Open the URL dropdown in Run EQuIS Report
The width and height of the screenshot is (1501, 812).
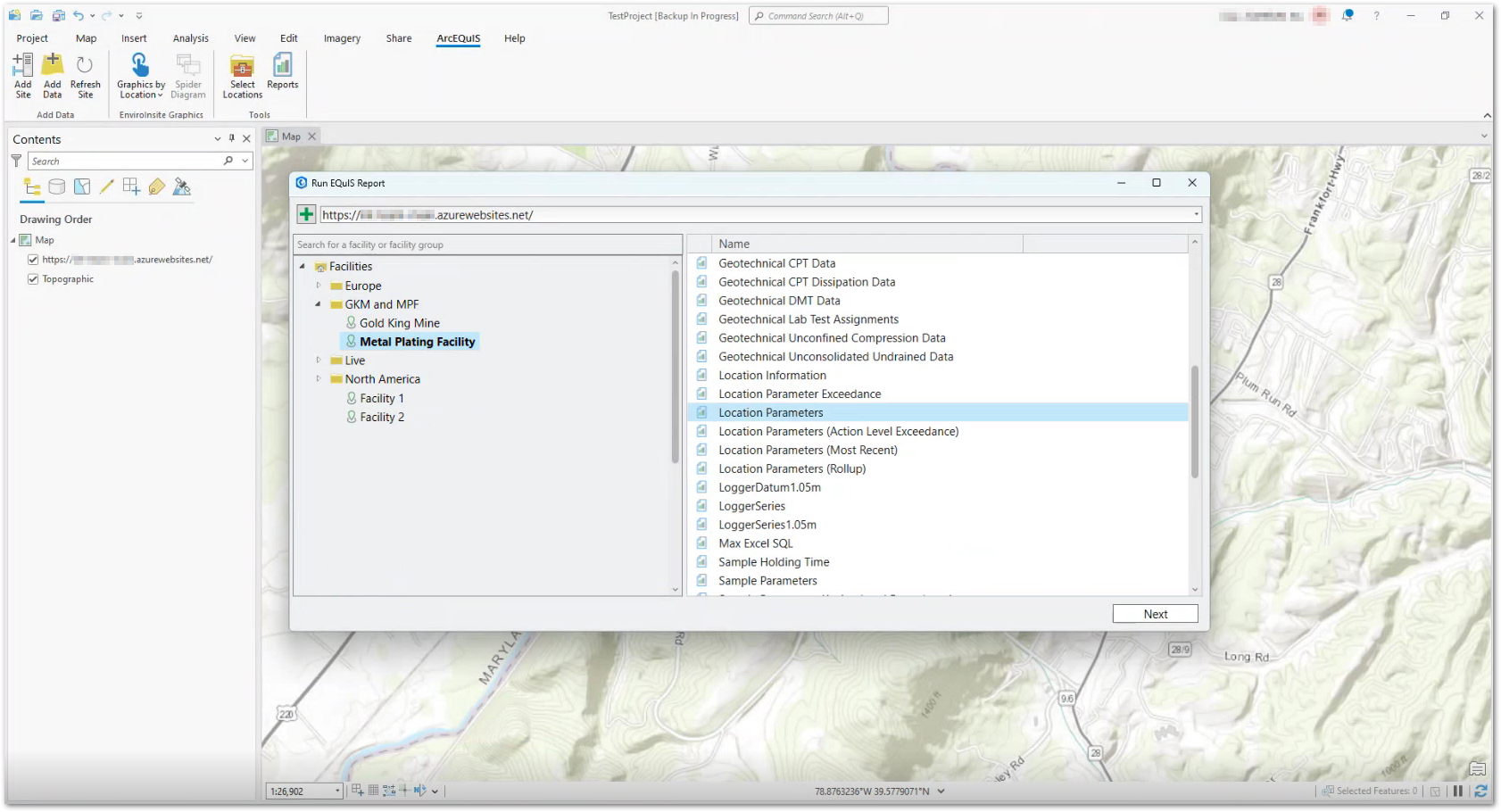1196,214
